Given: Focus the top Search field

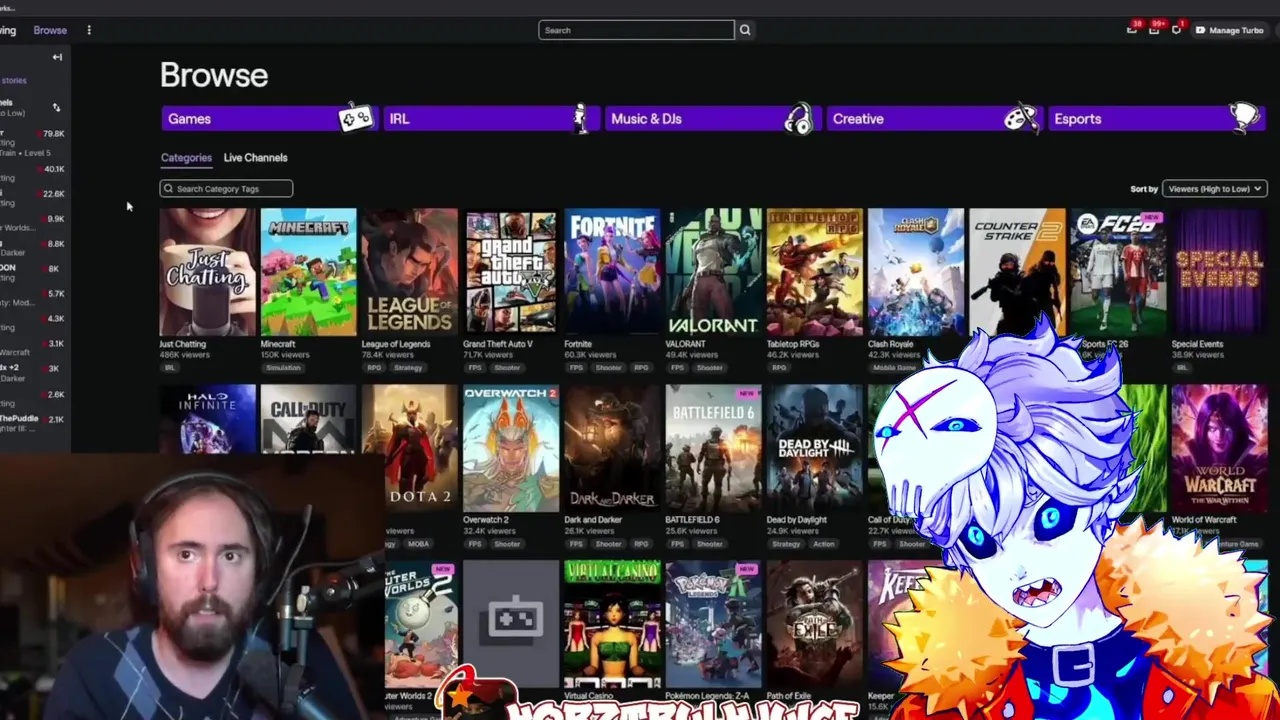Looking at the screenshot, I should [x=636, y=30].
